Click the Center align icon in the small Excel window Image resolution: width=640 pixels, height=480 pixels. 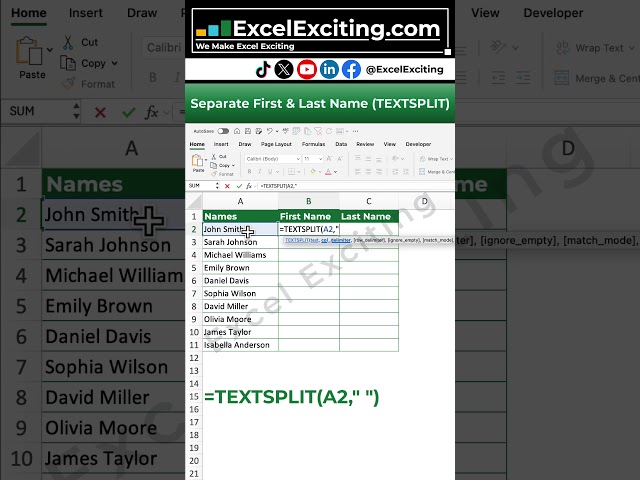(368, 172)
